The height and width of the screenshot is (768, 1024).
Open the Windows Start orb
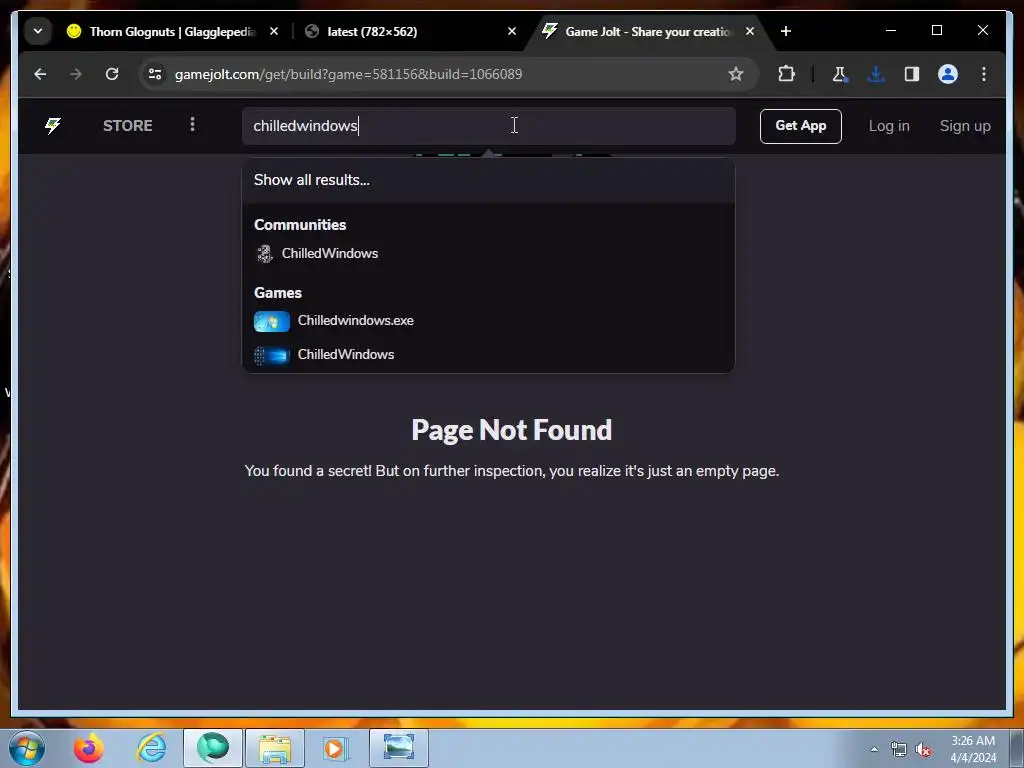[27, 748]
